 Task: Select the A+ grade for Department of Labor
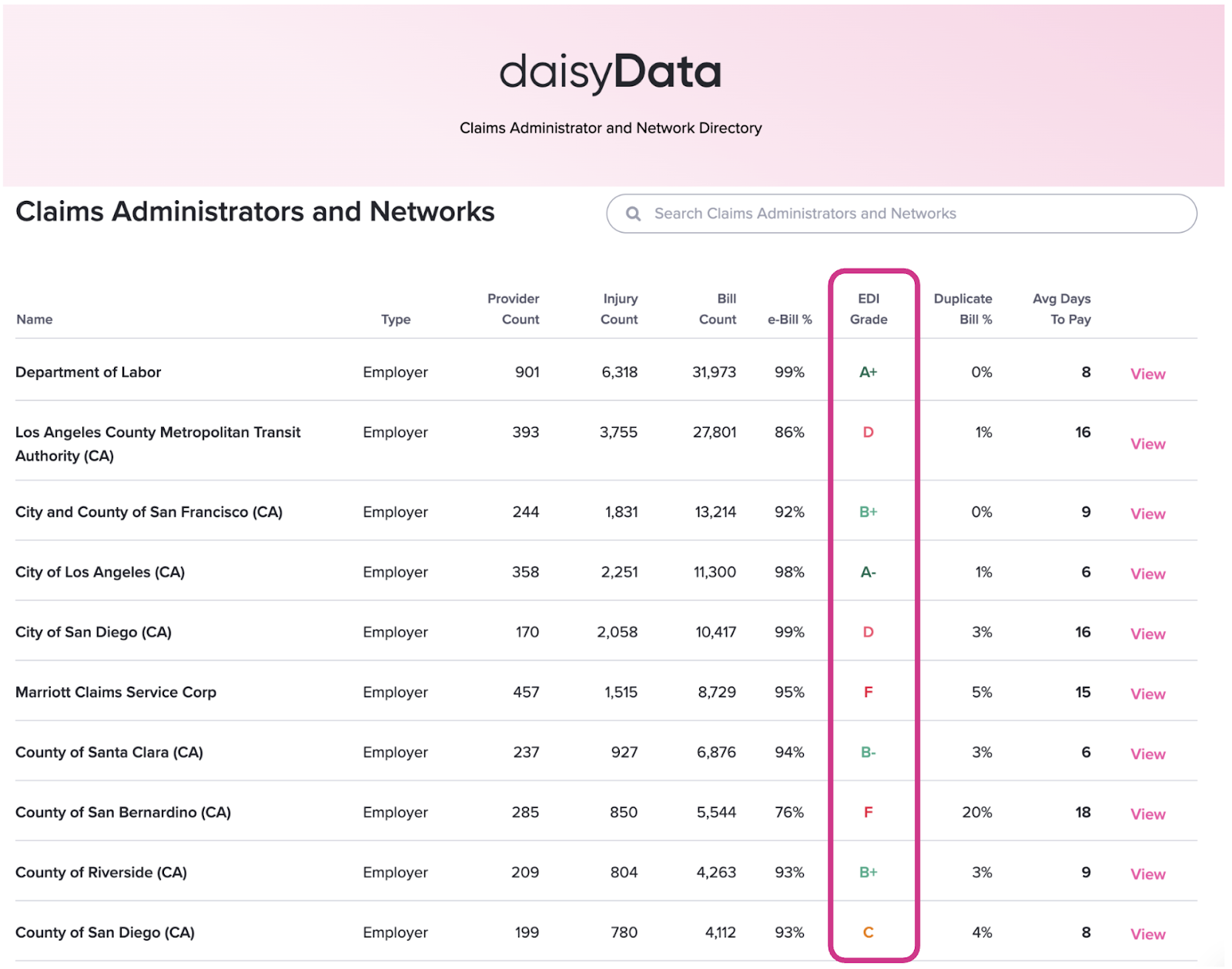[868, 373]
